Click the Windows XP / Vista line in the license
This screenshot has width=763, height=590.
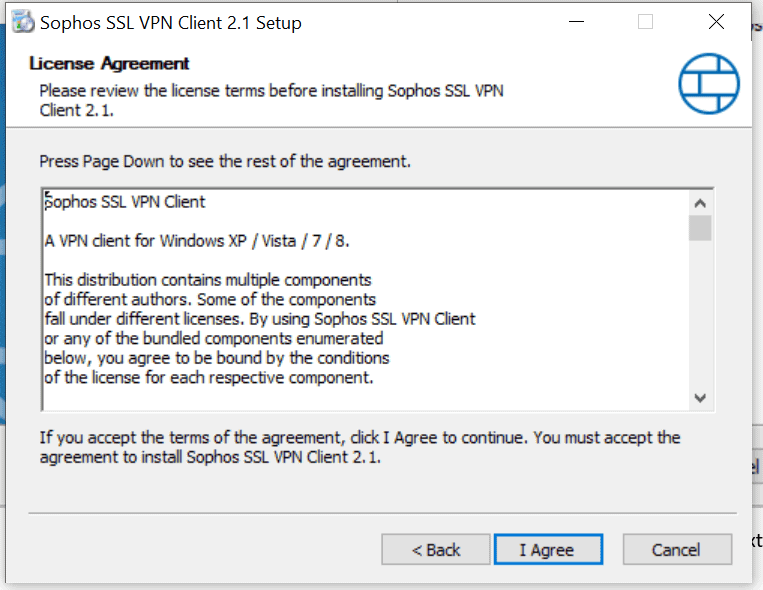tap(197, 241)
